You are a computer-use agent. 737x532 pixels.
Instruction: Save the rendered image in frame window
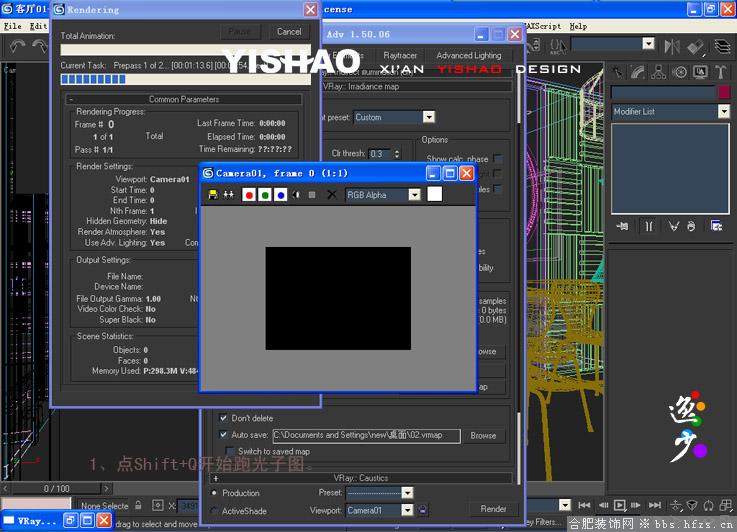pos(213,195)
